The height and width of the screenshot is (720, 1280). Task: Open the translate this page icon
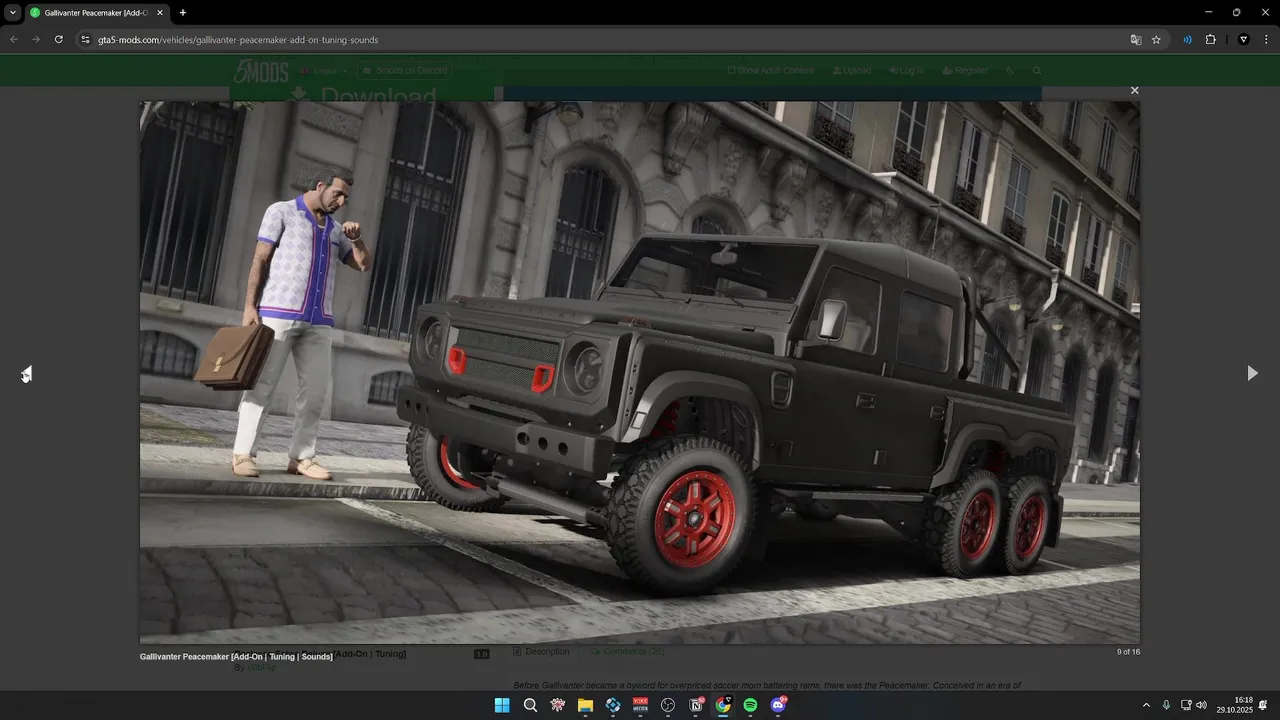[1136, 40]
